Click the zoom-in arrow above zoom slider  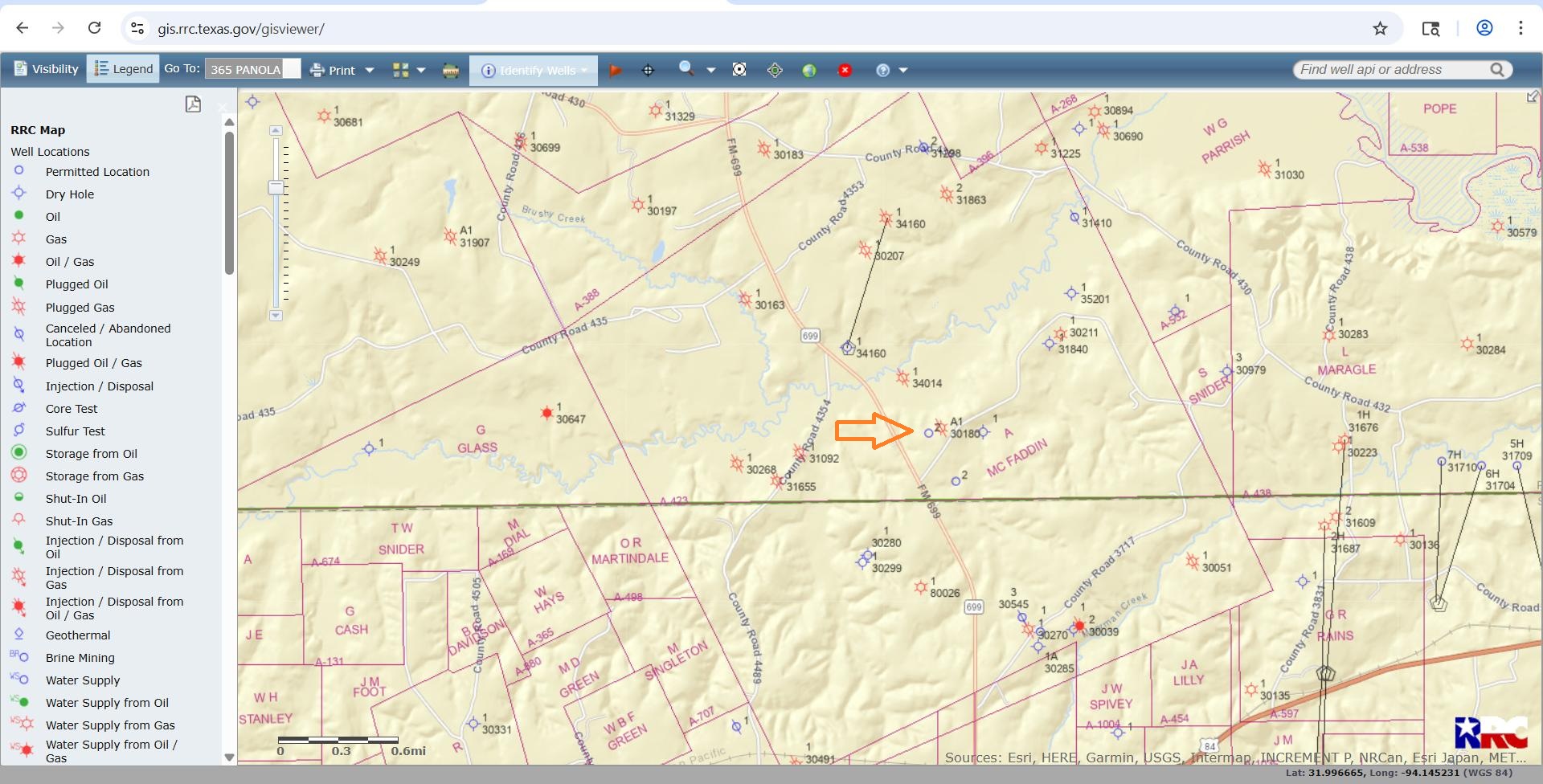[x=276, y=130]
